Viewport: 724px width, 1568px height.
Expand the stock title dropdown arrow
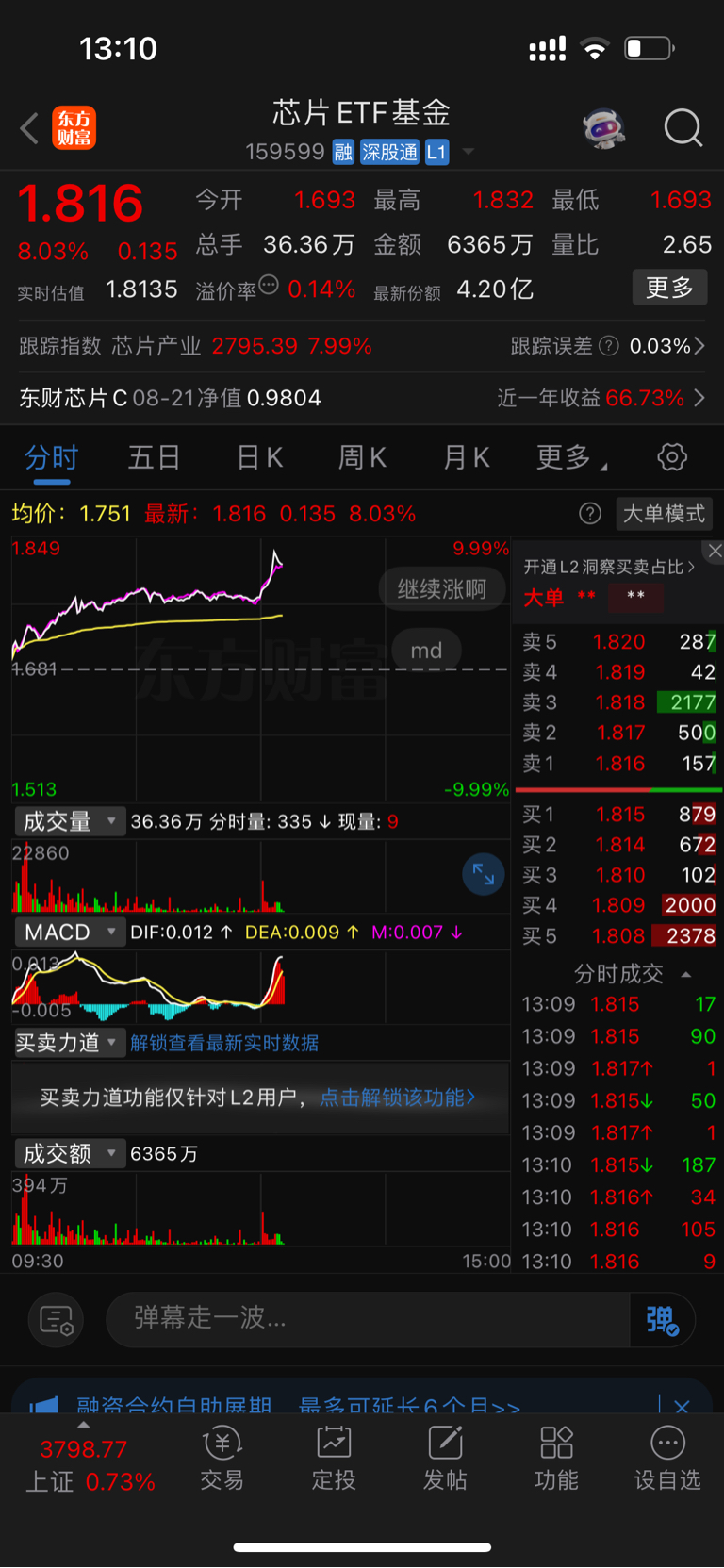[468, 152]
